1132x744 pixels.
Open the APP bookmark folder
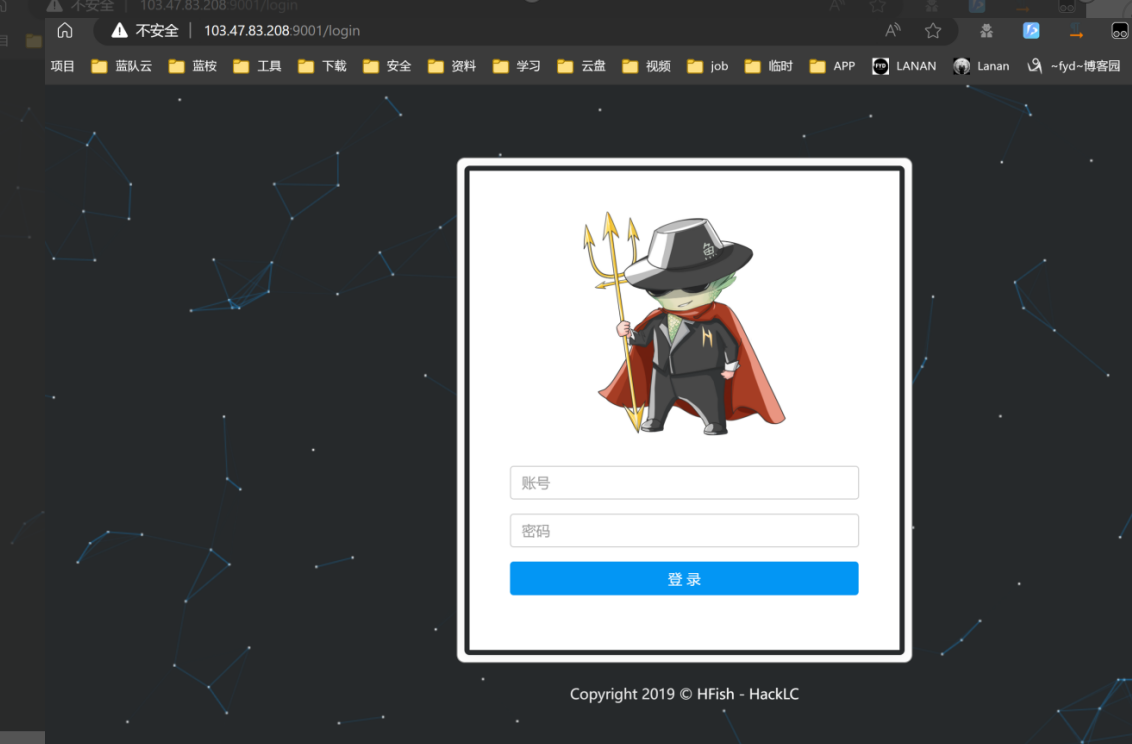click(832, 66)
